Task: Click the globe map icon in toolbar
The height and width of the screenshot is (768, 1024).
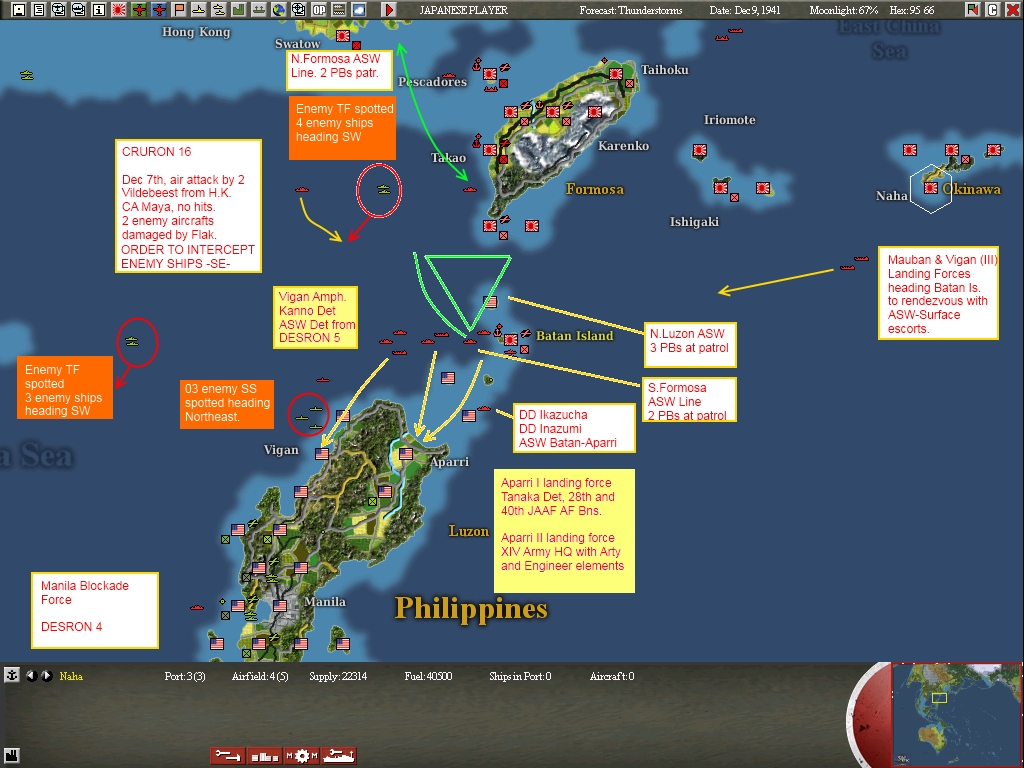Action: (279, 10)
